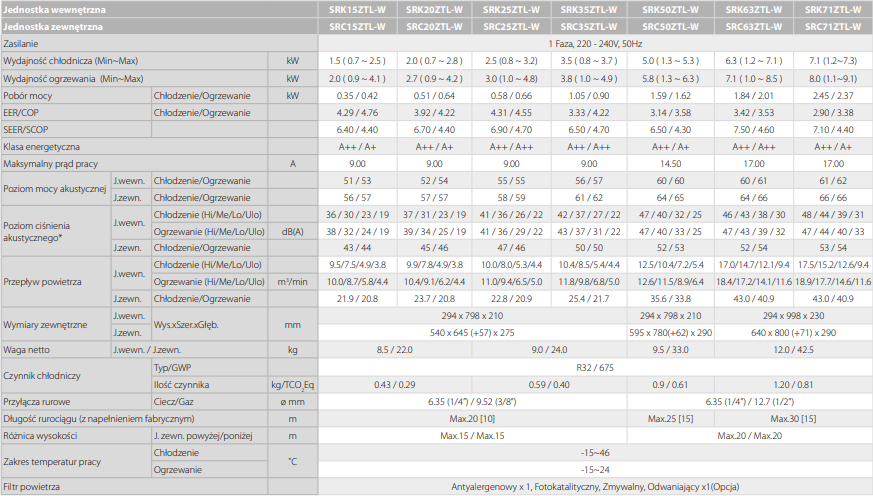Select EER/COP value 3.14 / 3.58
873x496 pixels.
(x=670, y=112)
